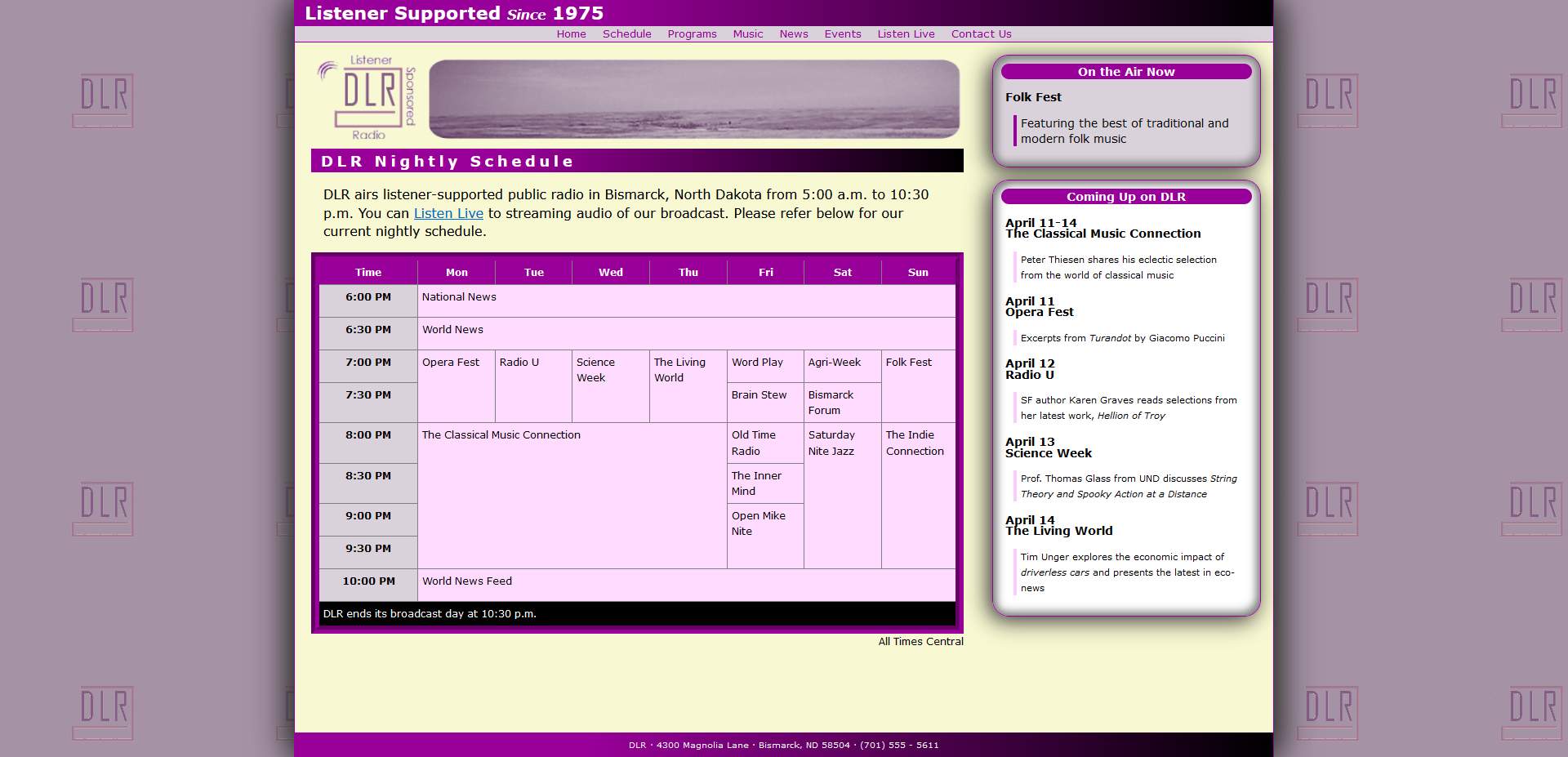The image size is (1568, 757).
Task: Select News from the top menu
Action: pos(793,33)
